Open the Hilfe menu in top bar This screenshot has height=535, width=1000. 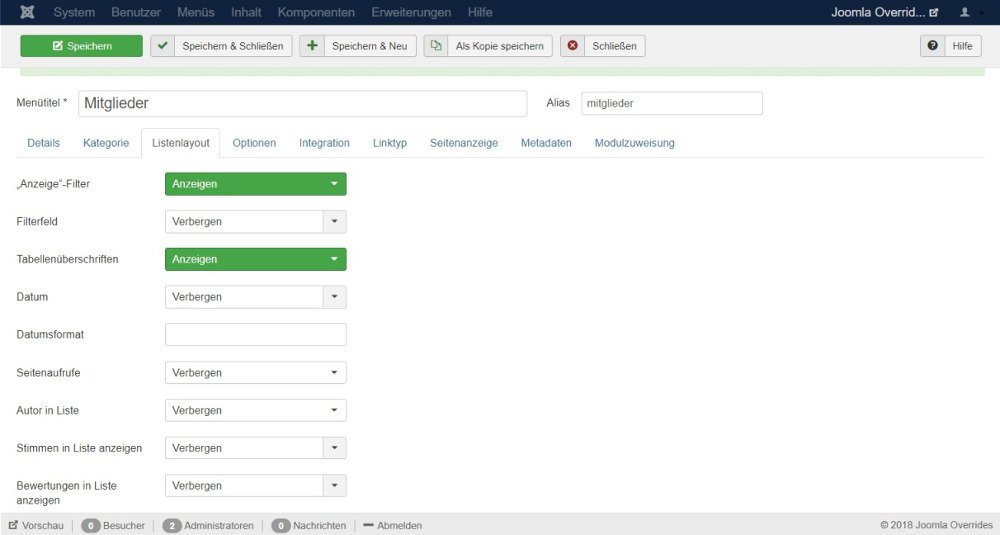tap(480, 12)
